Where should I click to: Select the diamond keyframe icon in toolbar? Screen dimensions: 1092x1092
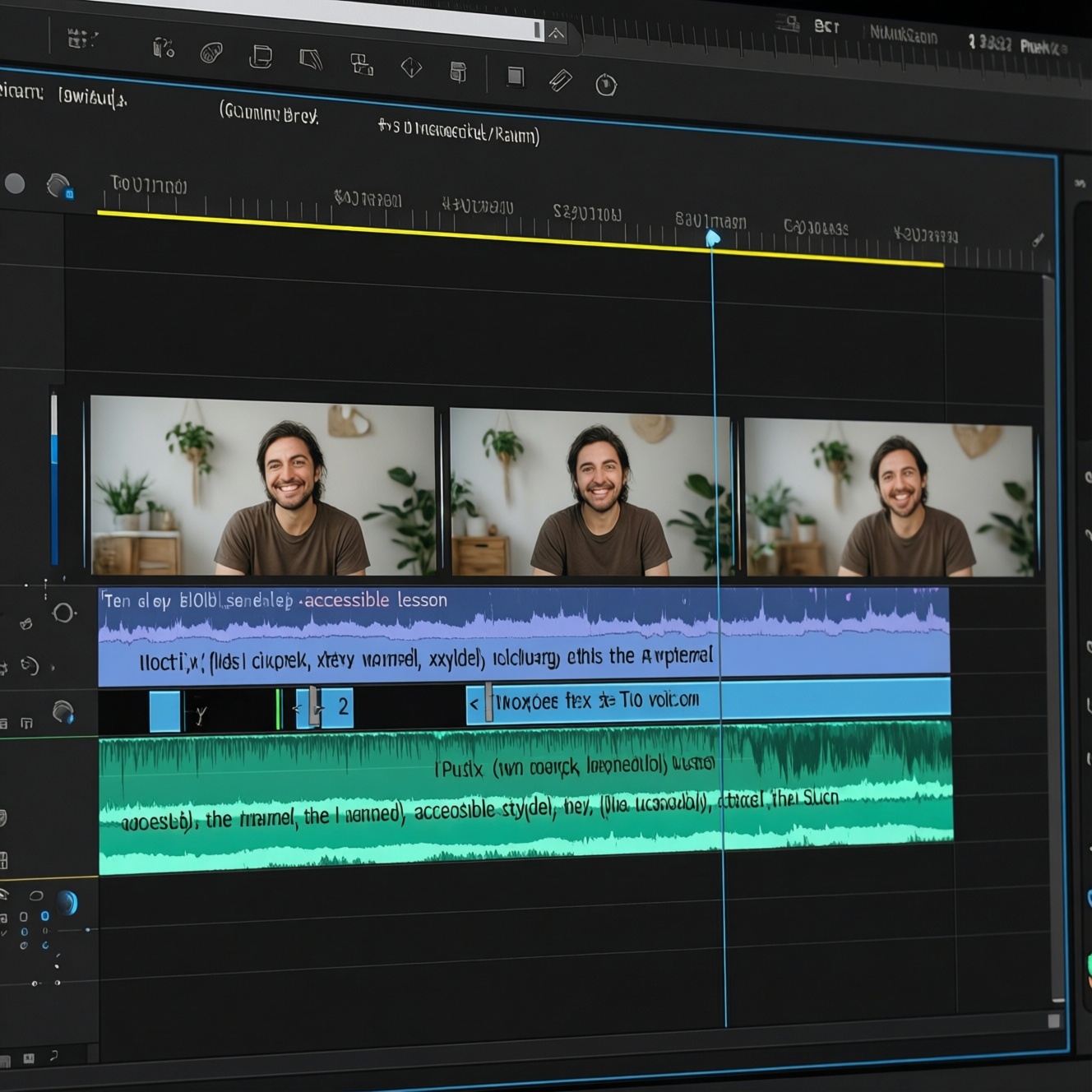pyautogui.click(x=411, y=67)
